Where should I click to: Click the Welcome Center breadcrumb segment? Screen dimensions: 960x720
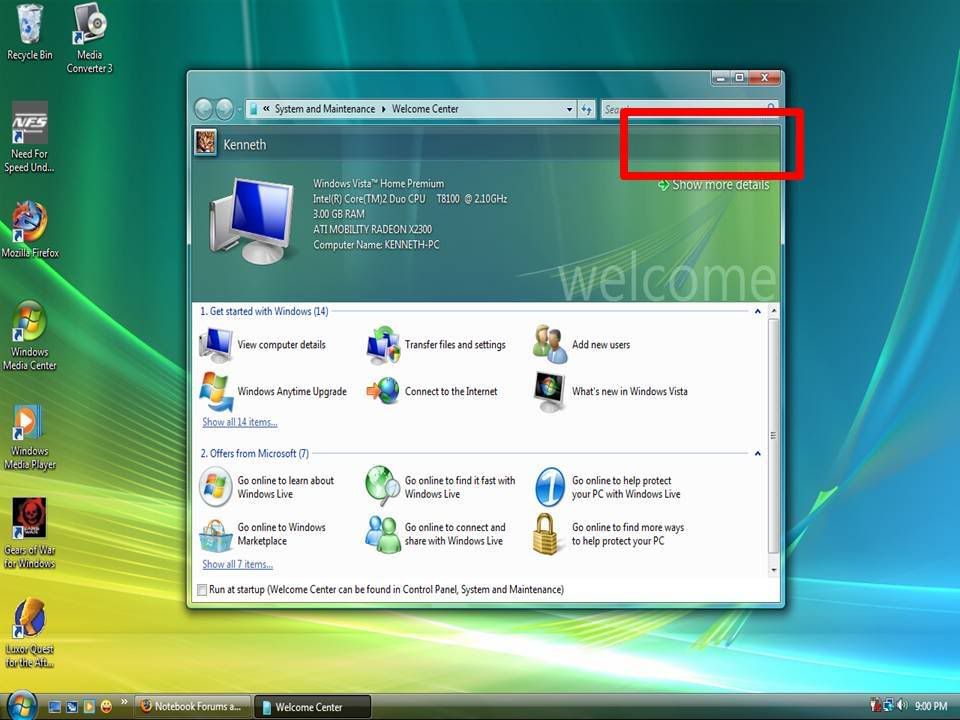(x=425, y=109)
